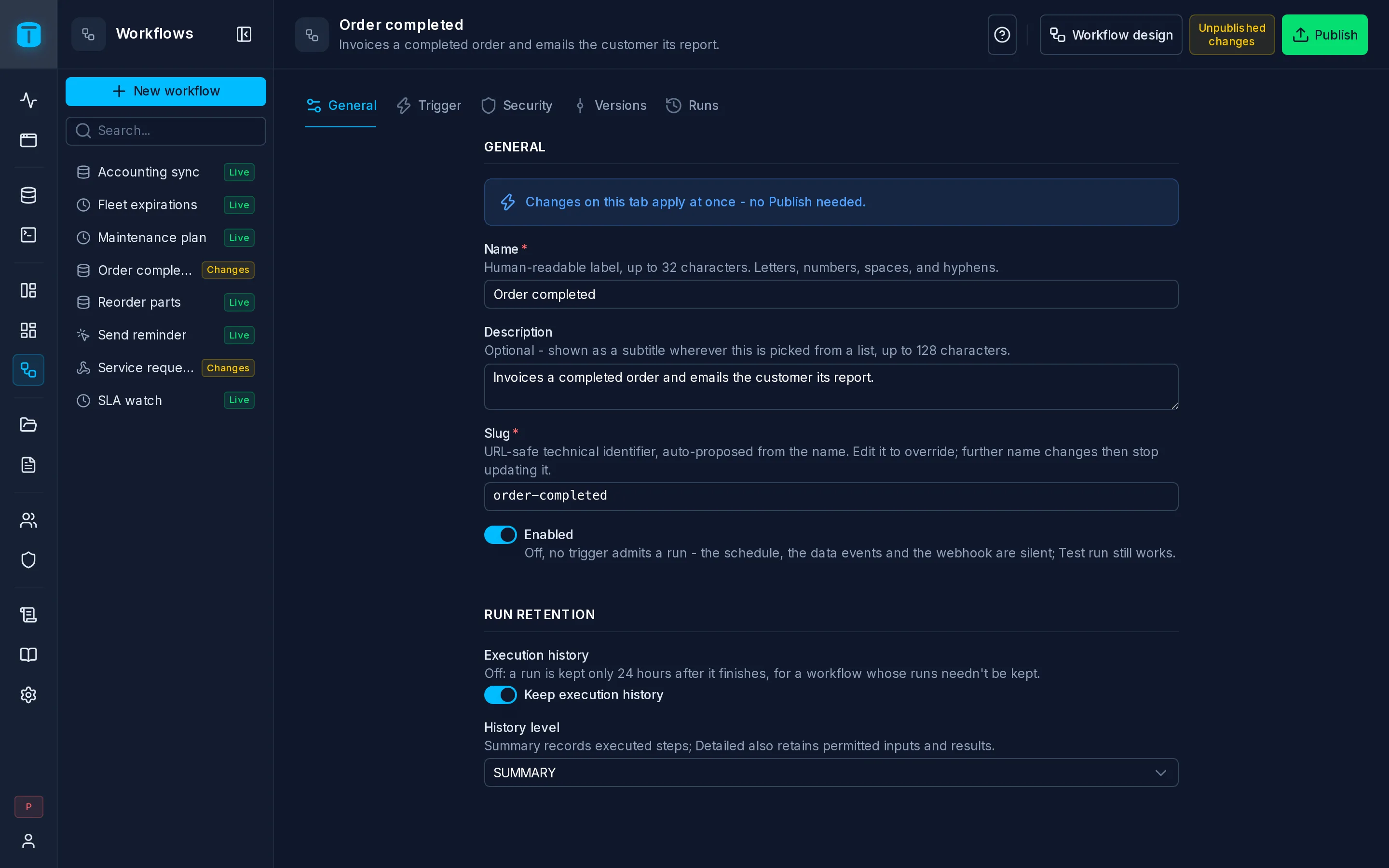
Task: Toggle the Enabled switch off
Action: click(x=501, y=534)
